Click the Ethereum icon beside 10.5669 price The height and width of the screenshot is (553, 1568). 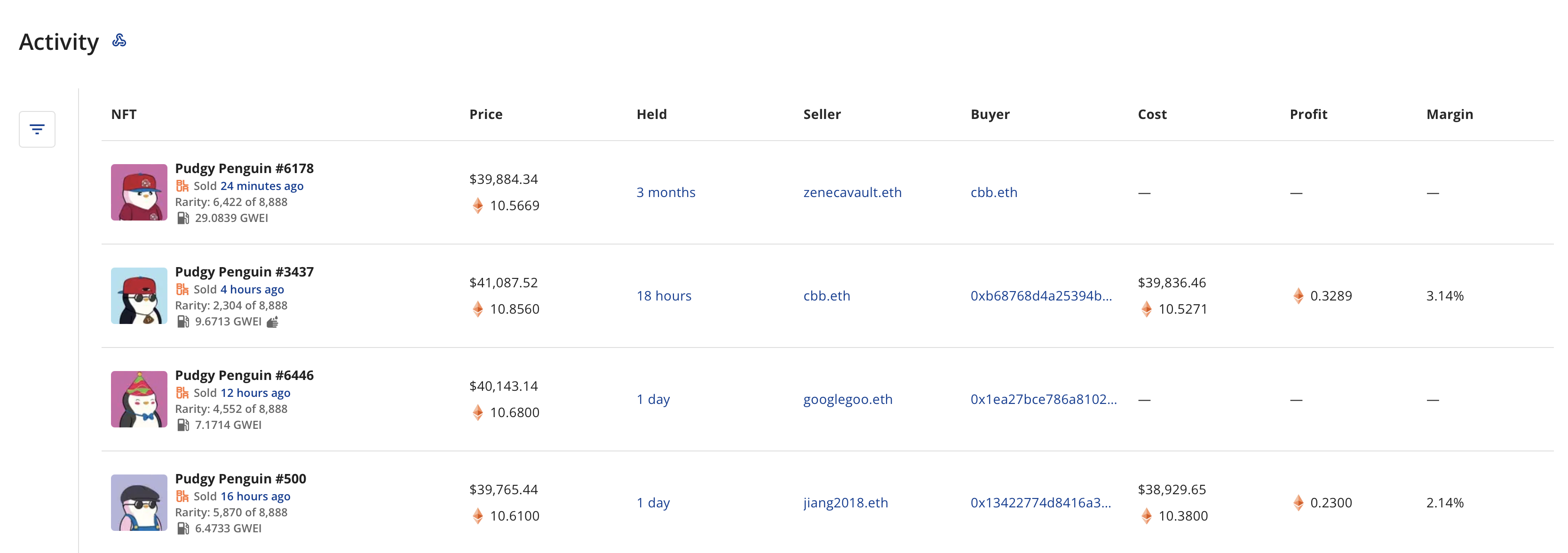(x=478, y=205)
